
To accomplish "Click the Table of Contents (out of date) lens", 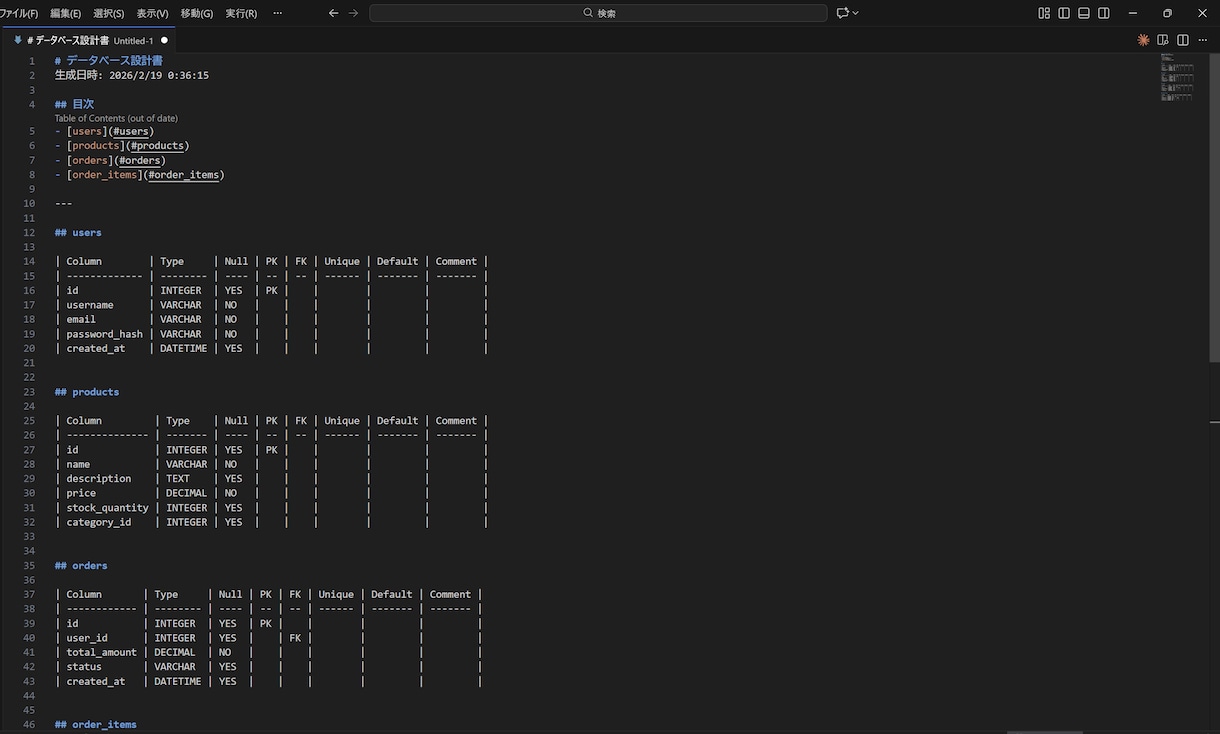I will 116,118.
